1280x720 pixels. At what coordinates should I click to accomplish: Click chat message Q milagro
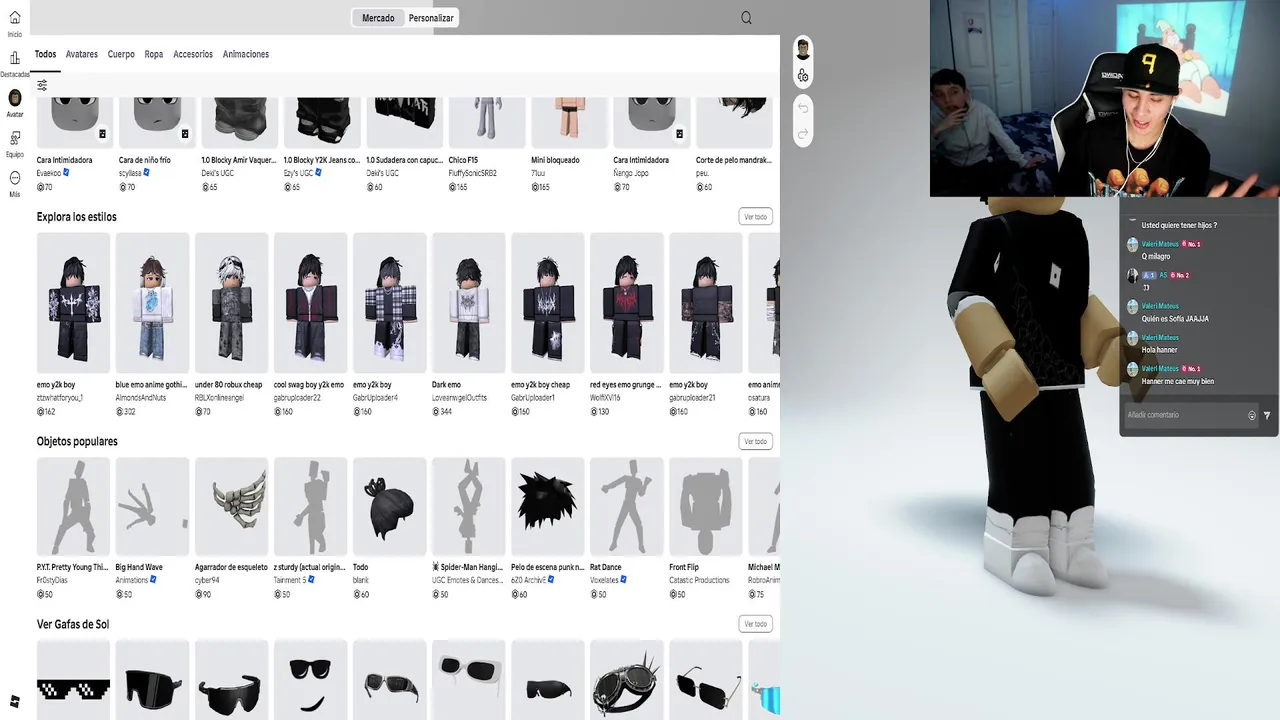pos(1156,257)
